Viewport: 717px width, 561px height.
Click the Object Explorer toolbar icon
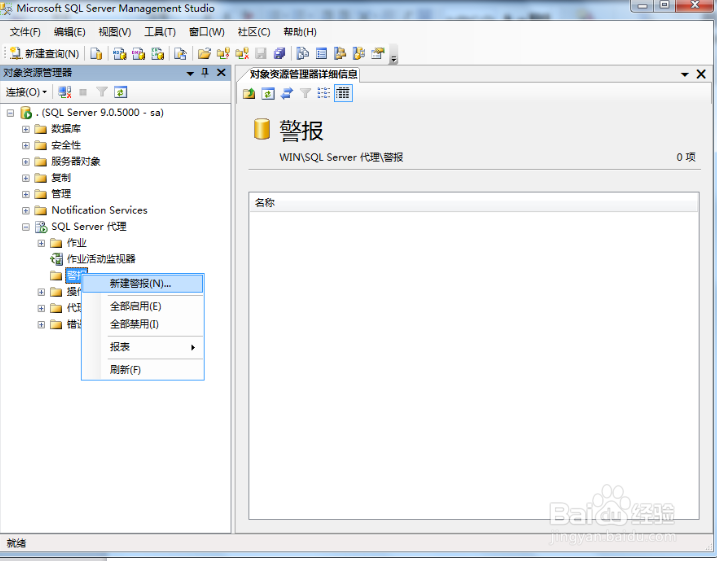[x=340, y=53]
